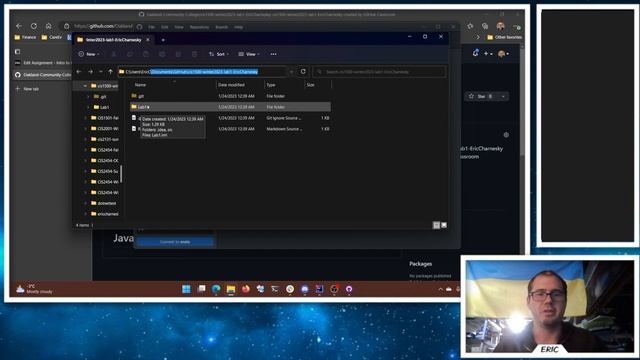
Task: Go forward in File Explorer navigation
Action: coord(90,72)
